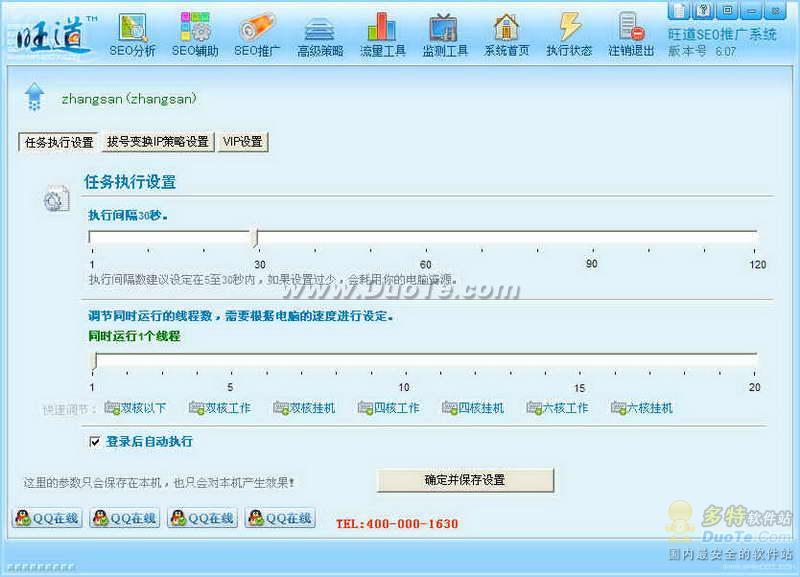
Task: Click the 执行间隔 slider handle
Action: pos(254,237)
